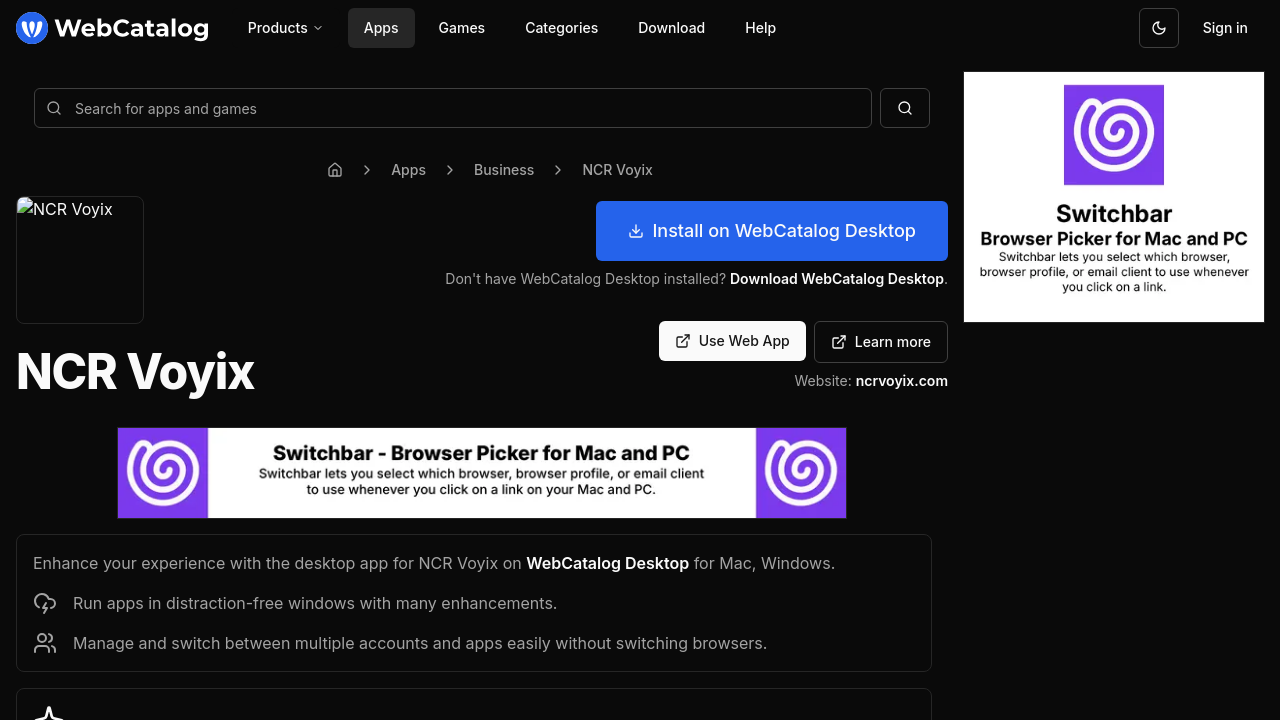This screenshot has height=720, width=1280.
Task: Open the Switchbar sidebar ad
Action: pyautogui.click(x=1114, y=197)
